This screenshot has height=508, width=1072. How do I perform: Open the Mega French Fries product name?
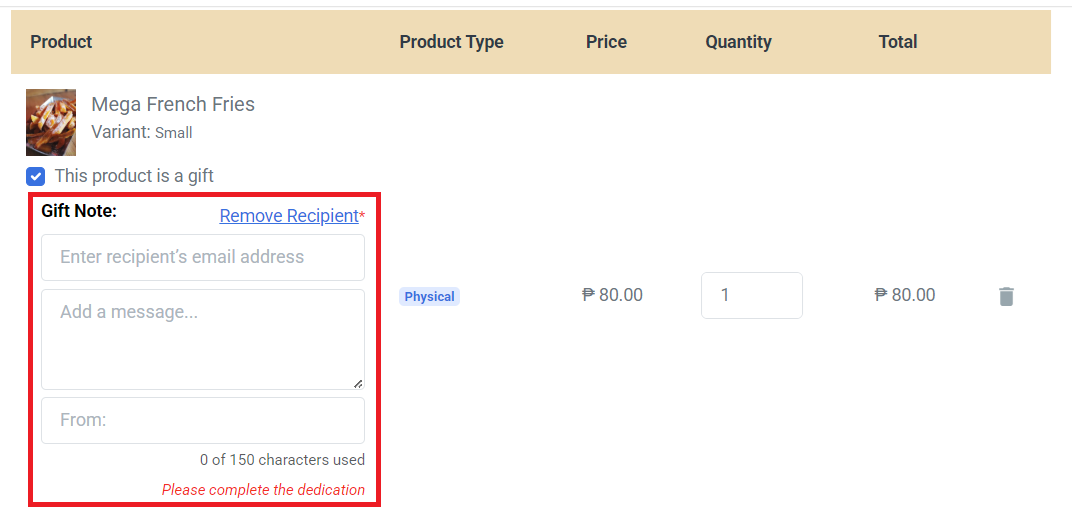[x=173, y=104]
